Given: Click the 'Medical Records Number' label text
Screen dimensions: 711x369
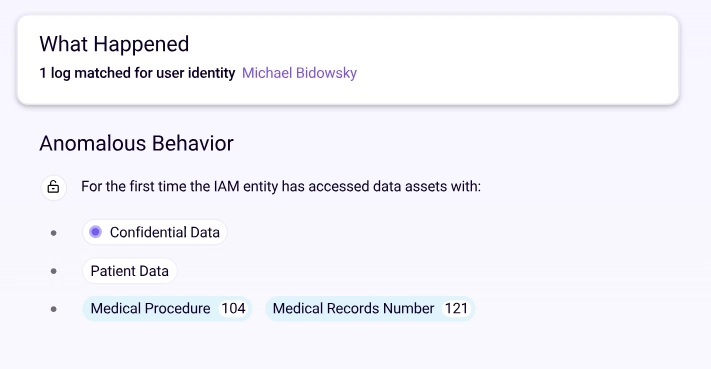Looking at the screenshot, I should pos(353,309).
